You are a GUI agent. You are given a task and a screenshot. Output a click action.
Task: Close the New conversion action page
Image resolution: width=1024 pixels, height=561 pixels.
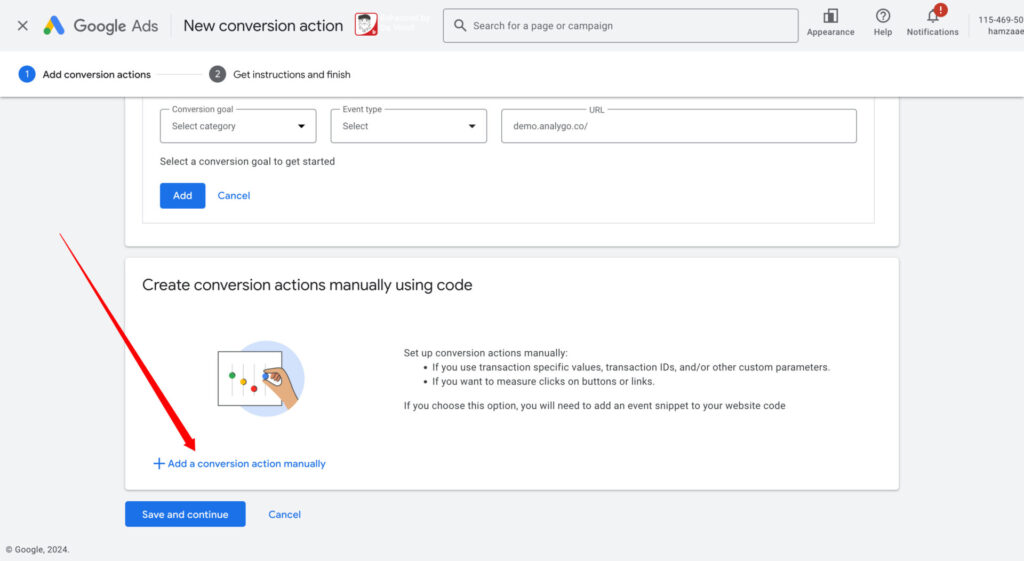coord(22,26)
